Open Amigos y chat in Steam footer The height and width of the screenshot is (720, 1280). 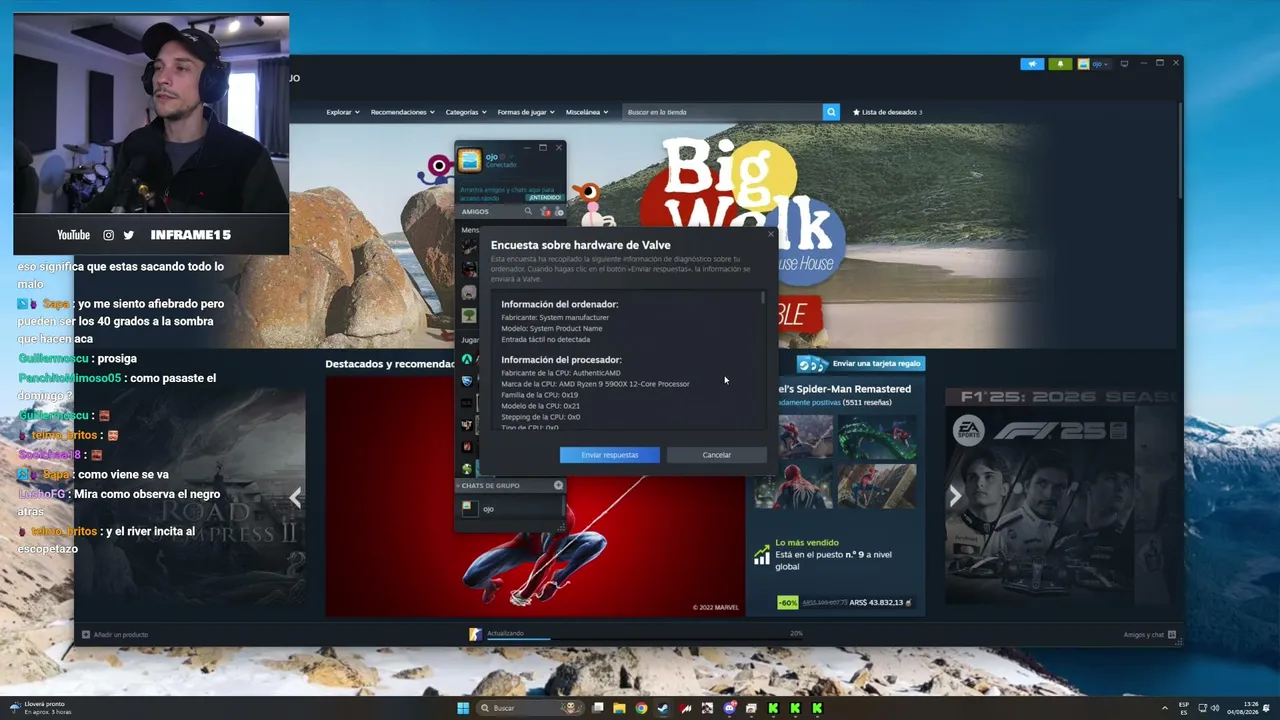pos(1149,634)
